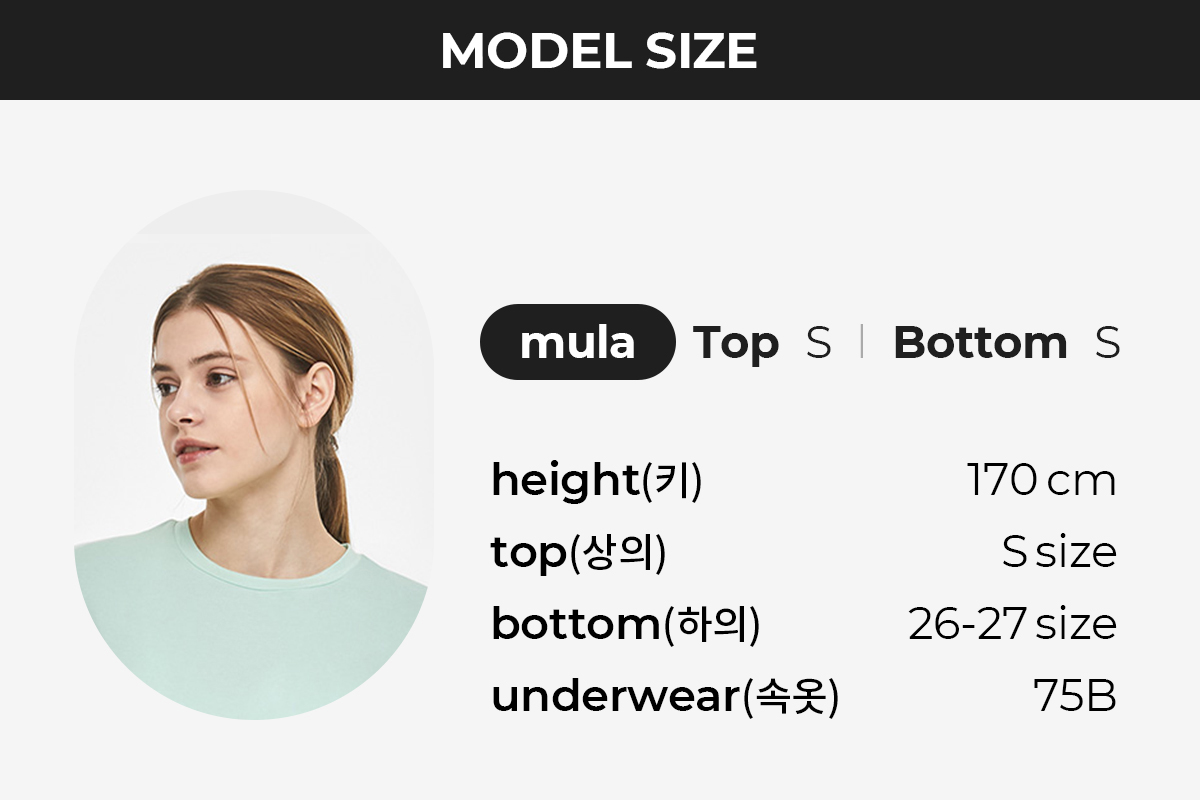1200x800 pixels.
Task: Click the vertical divider between Top and Bottom
Action: 861,343
